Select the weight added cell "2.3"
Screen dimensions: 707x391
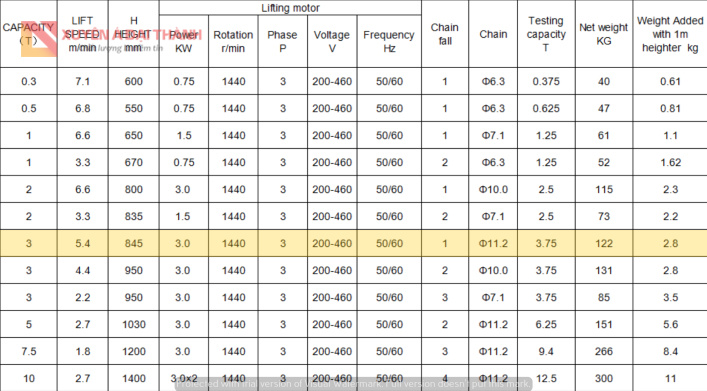pos(670,189)
